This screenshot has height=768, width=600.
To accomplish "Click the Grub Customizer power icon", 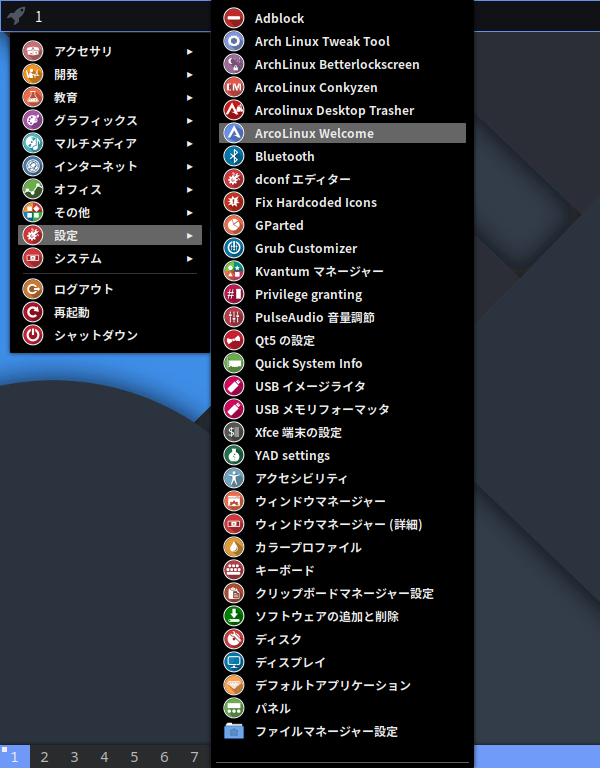I will pyautogui.click(x=234, y=248).
